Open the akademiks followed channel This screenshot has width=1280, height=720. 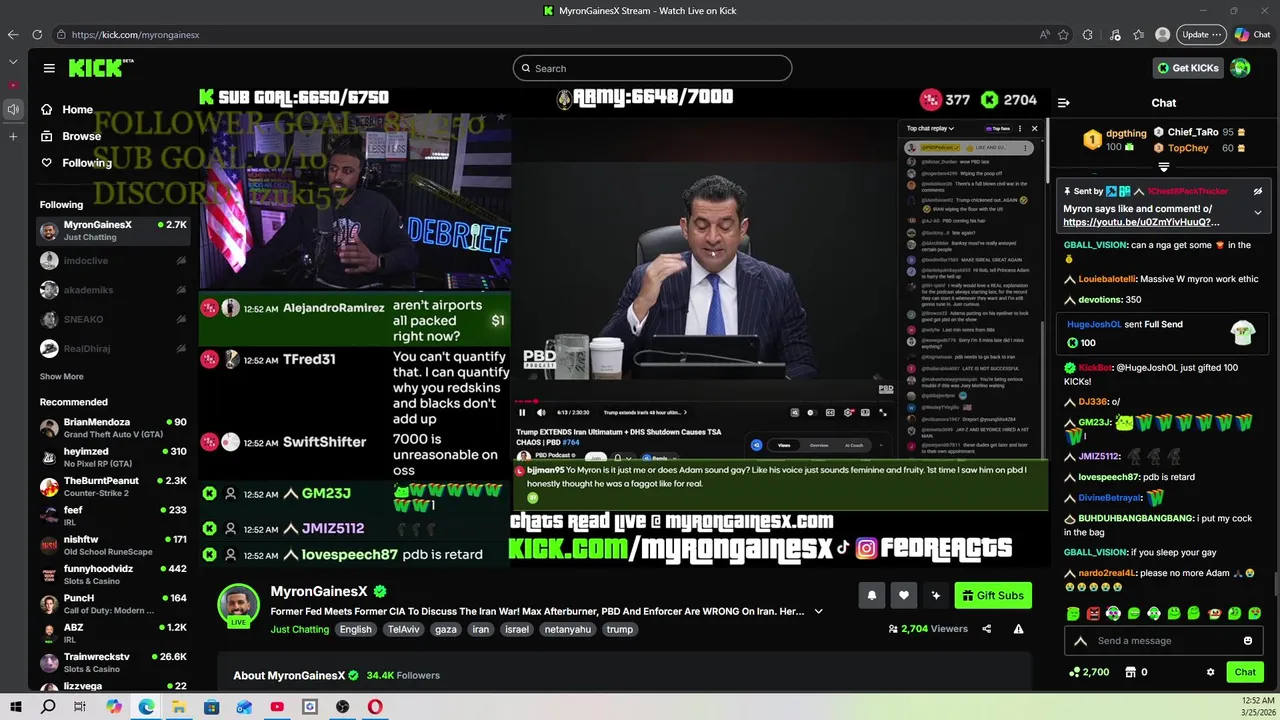[113, 290]
